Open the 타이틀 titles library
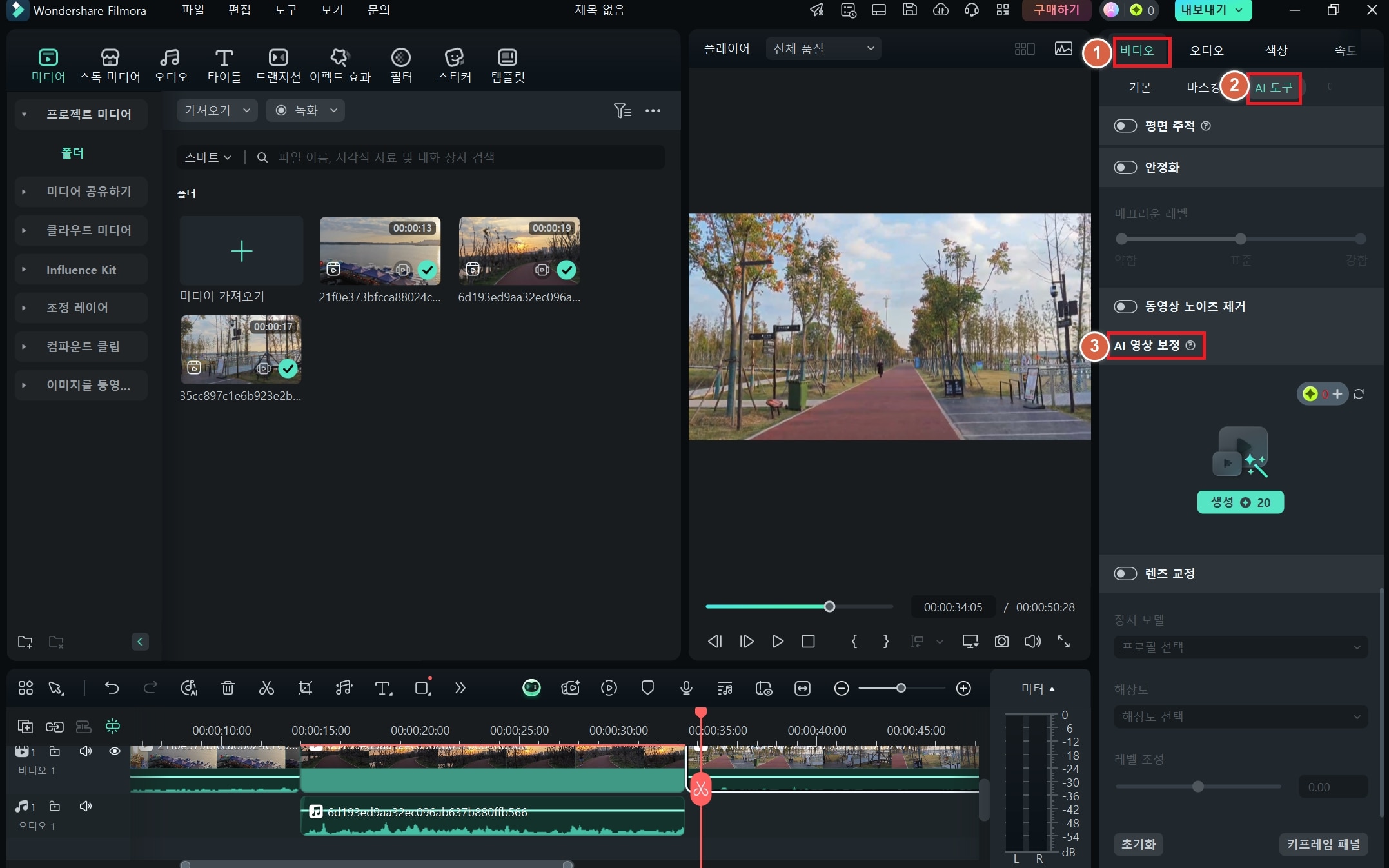This screenshot has height=868, width=1389. (x=224, y=65)
